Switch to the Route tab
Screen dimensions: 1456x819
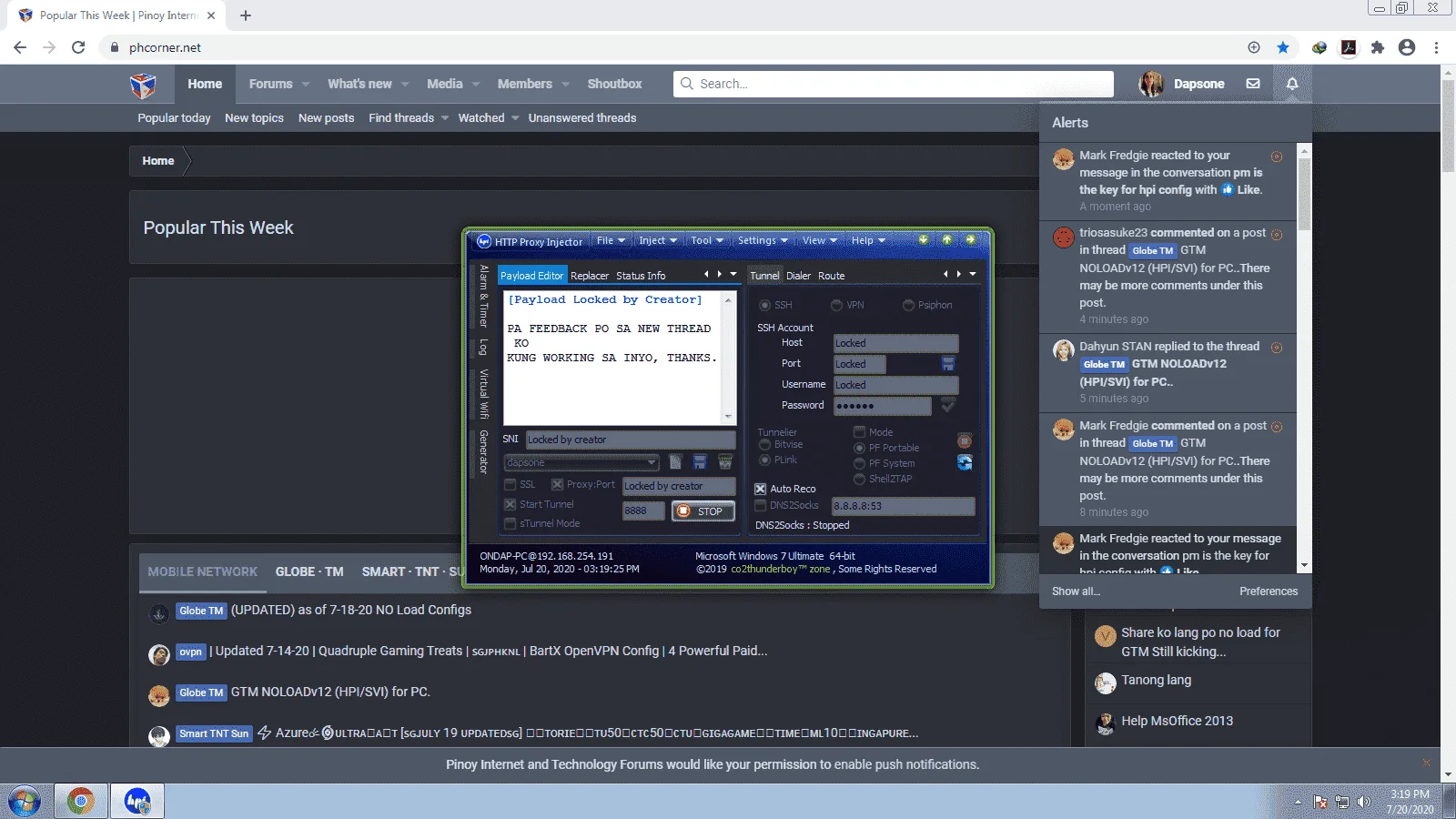[832, 276]
